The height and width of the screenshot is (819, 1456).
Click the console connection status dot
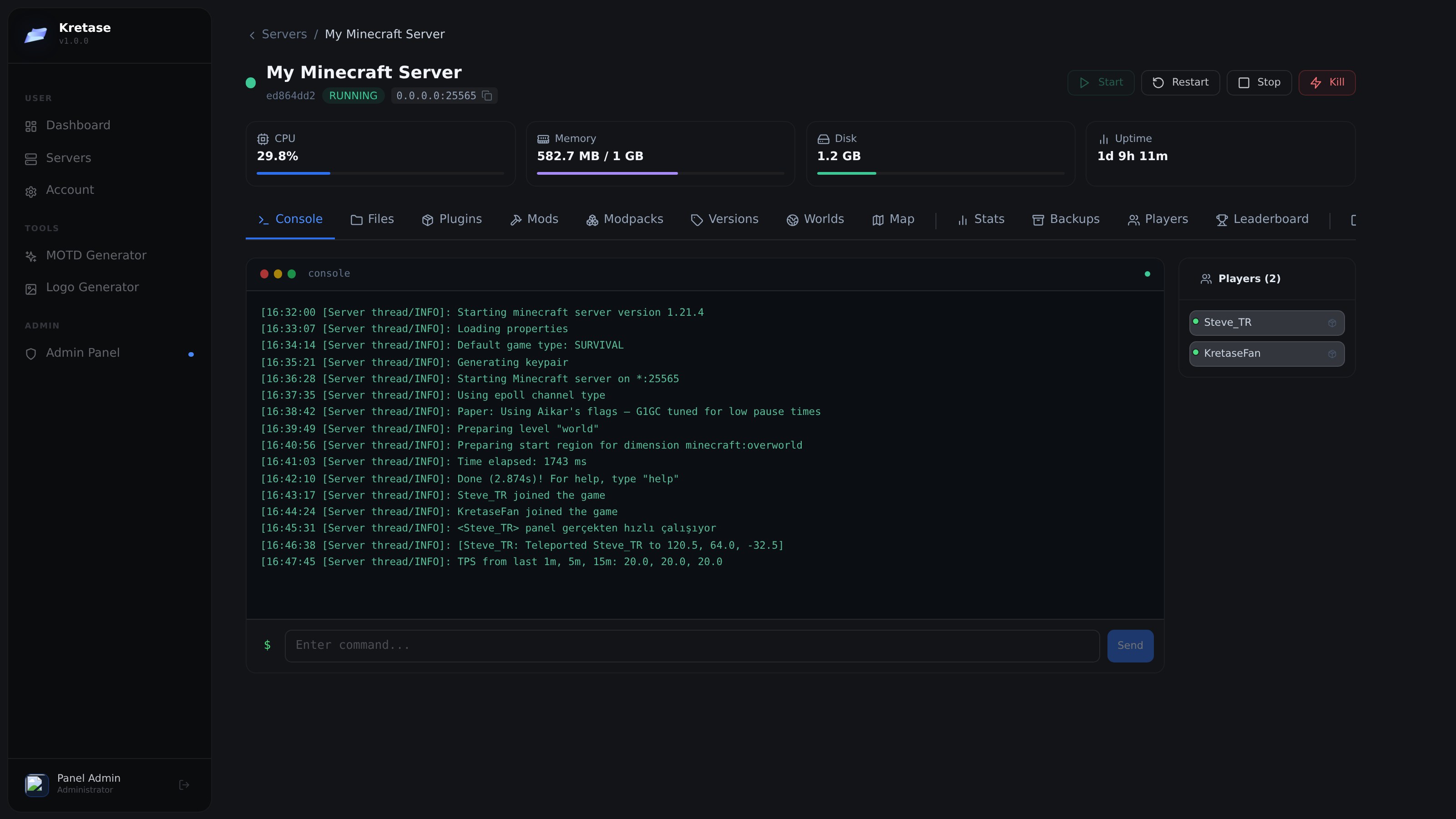pyautogui.click(x=1148, y=274)
